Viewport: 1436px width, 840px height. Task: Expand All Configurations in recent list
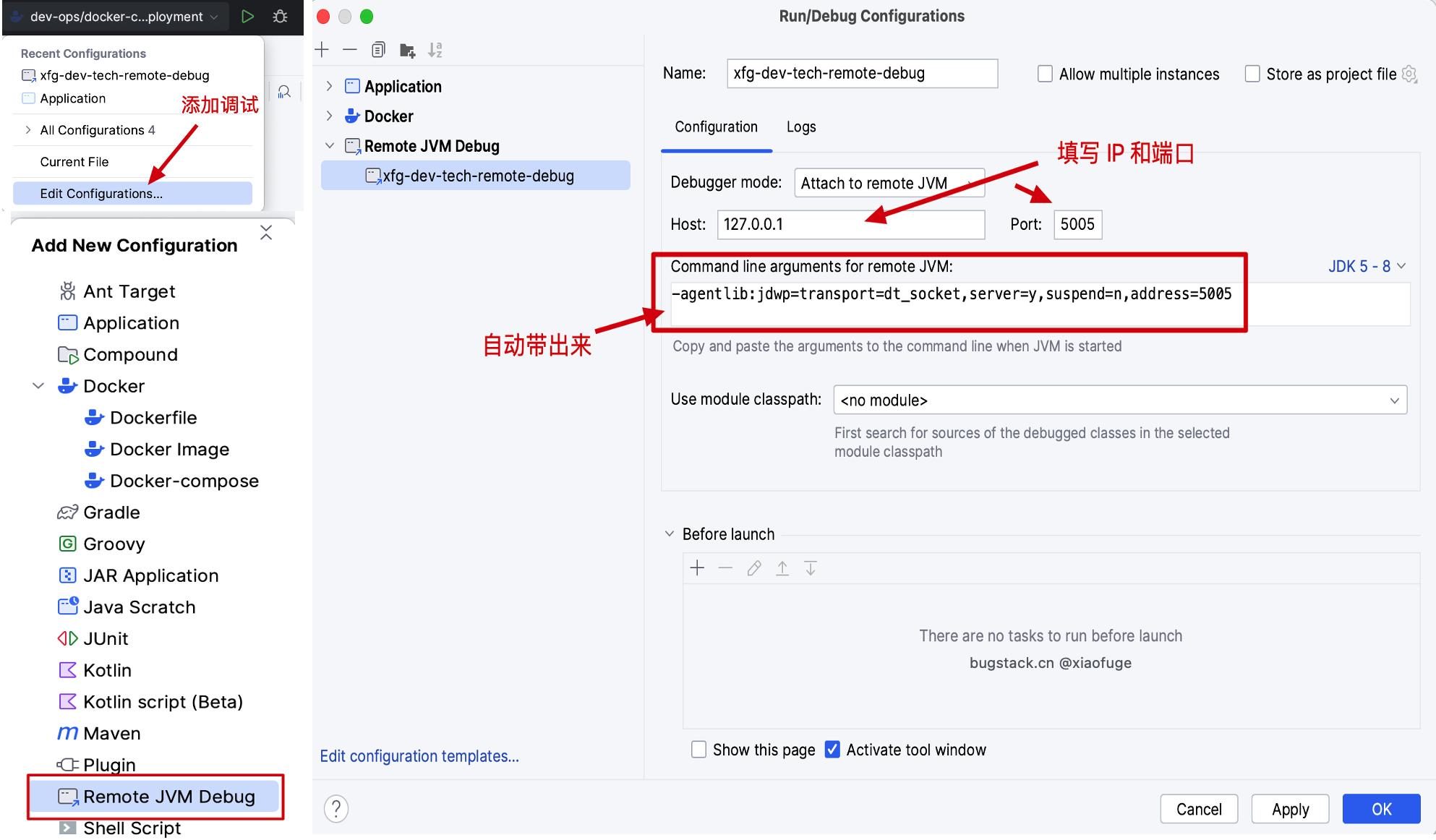click(x=27, y=130)
